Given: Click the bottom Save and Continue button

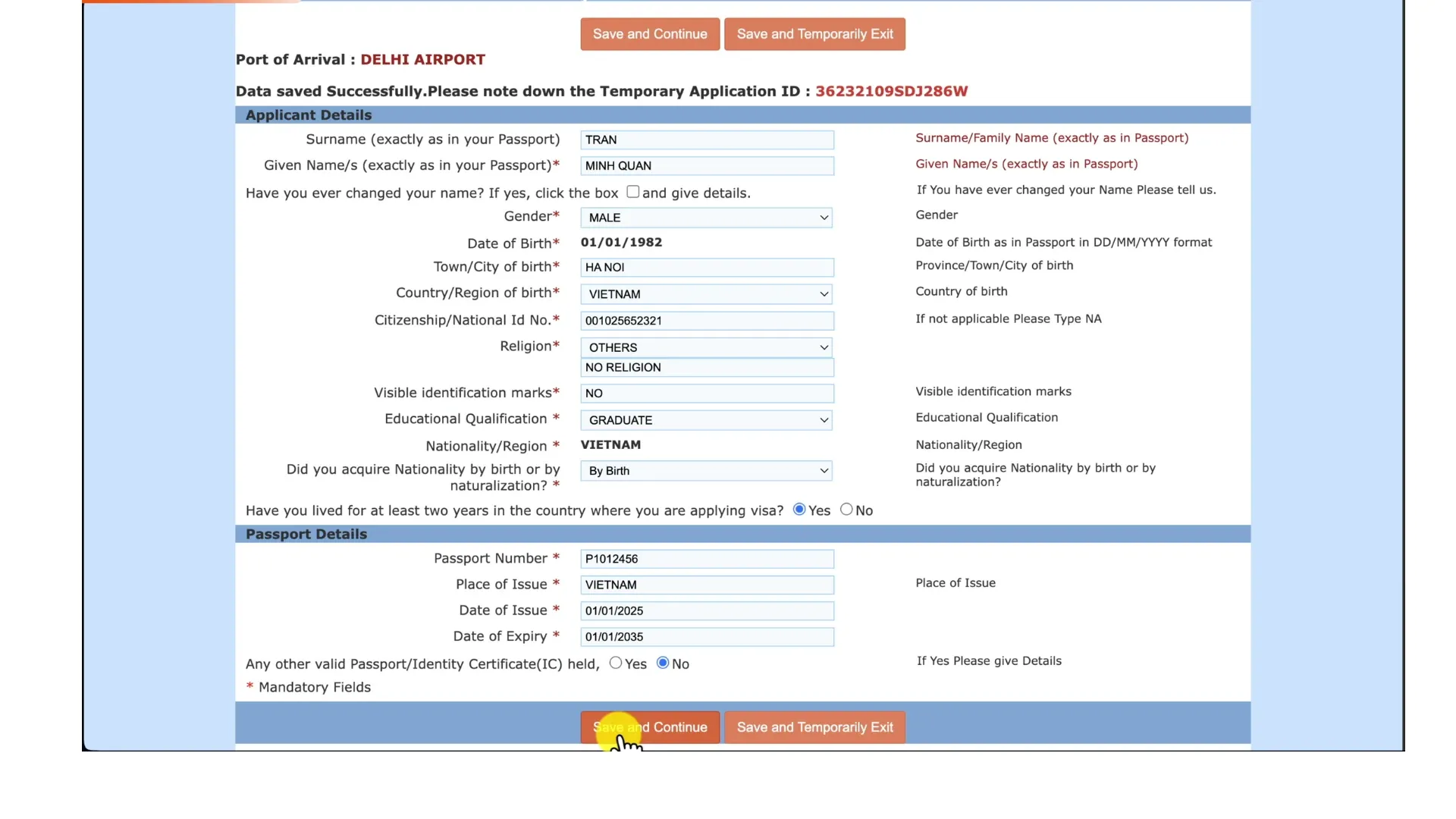Looking at the screenshot, I should (x=650, y=727).
